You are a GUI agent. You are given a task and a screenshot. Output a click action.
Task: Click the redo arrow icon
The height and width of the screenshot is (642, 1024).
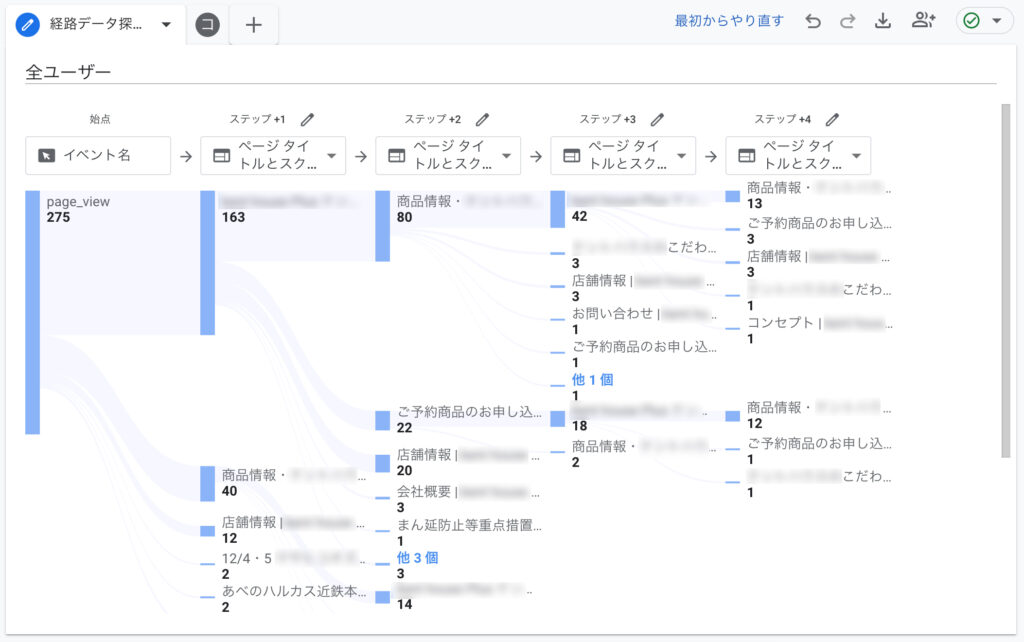pos(848,22)
